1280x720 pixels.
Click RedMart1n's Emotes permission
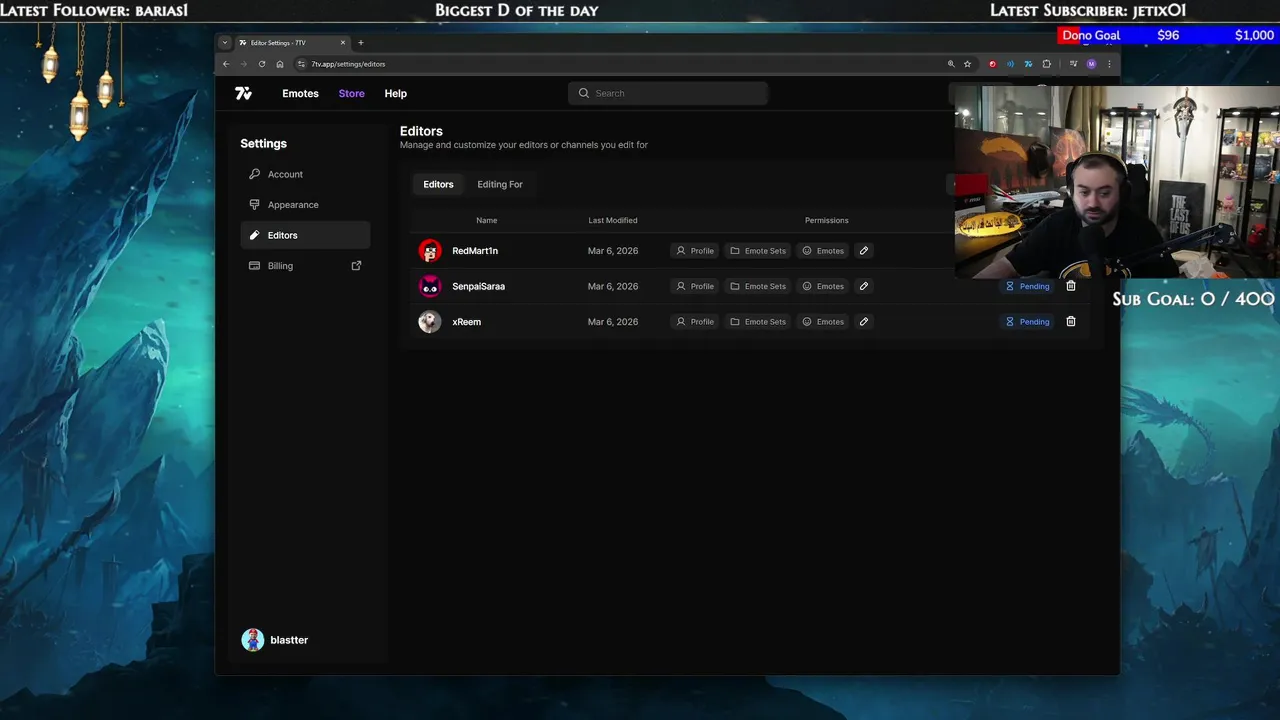point(823,251)
